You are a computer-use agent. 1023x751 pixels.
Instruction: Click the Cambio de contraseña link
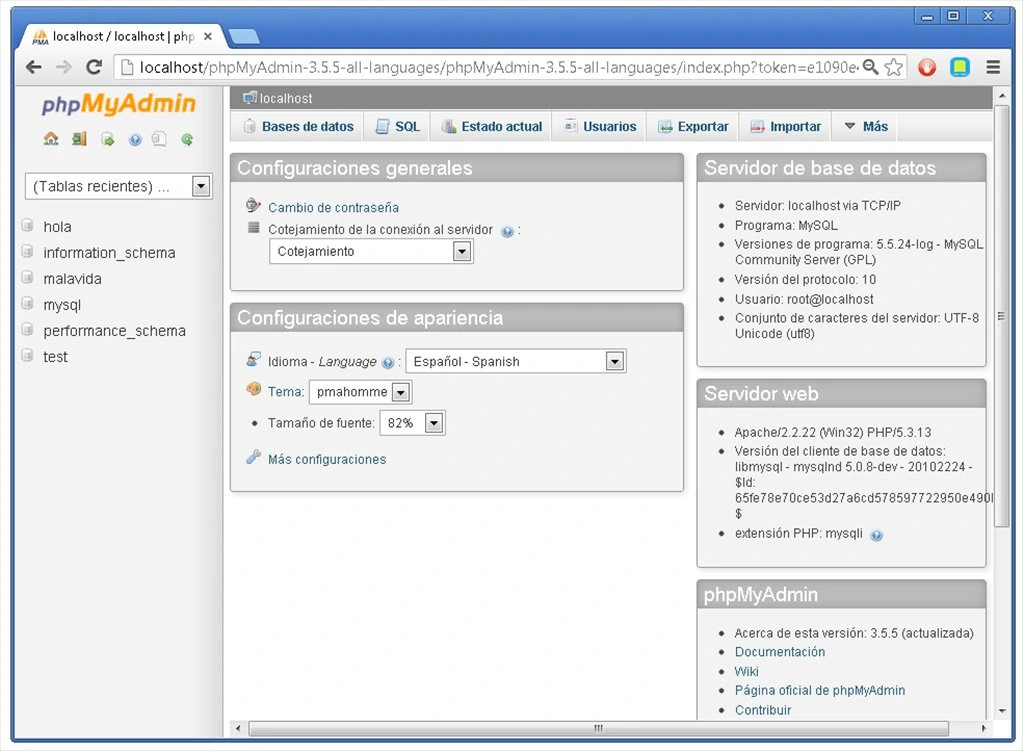(333, 207)
